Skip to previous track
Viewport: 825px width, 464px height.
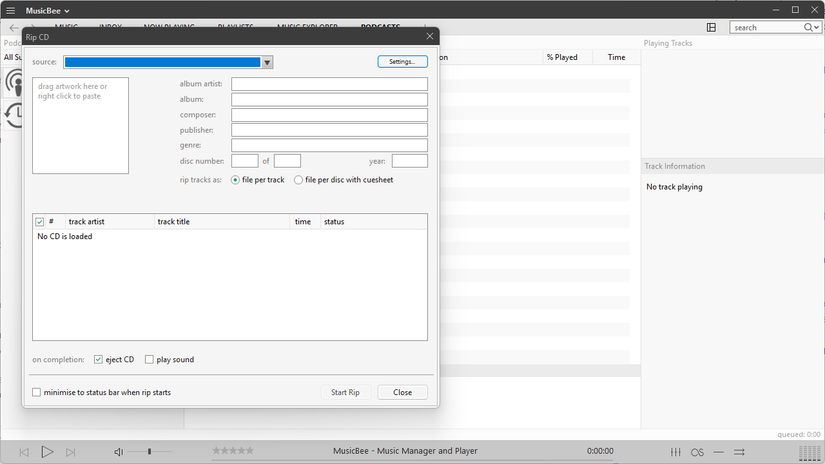coord(24,452)
